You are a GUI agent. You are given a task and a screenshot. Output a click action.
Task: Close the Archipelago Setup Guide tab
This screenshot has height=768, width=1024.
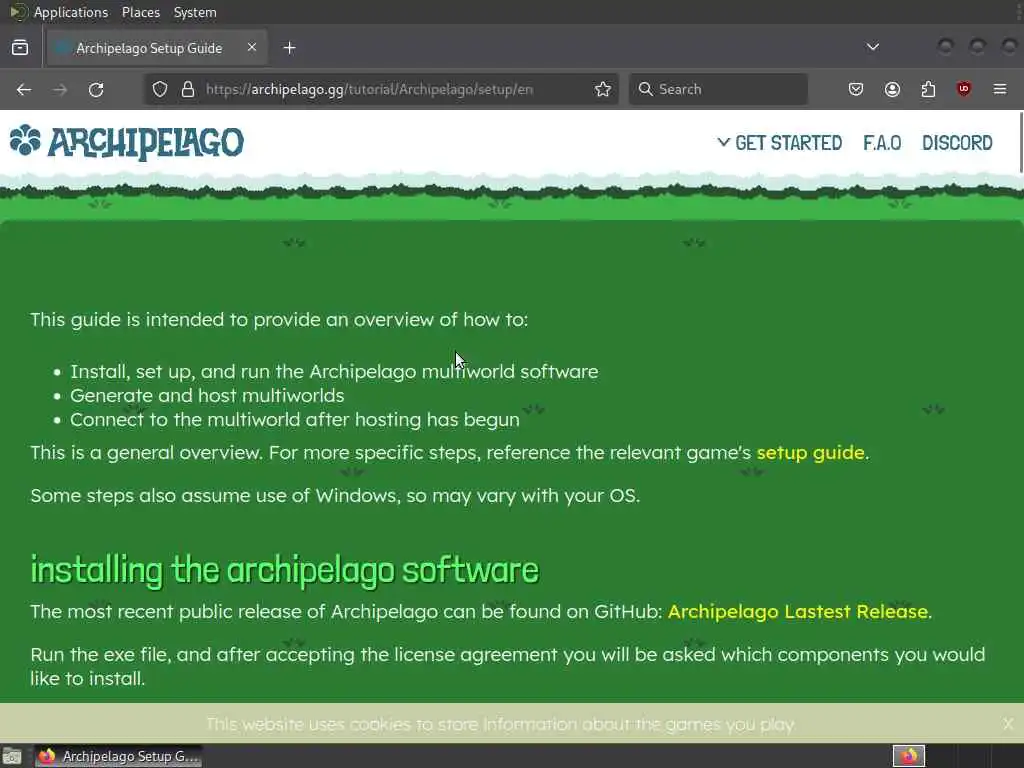pyautogui.click(x=252, y=48)
